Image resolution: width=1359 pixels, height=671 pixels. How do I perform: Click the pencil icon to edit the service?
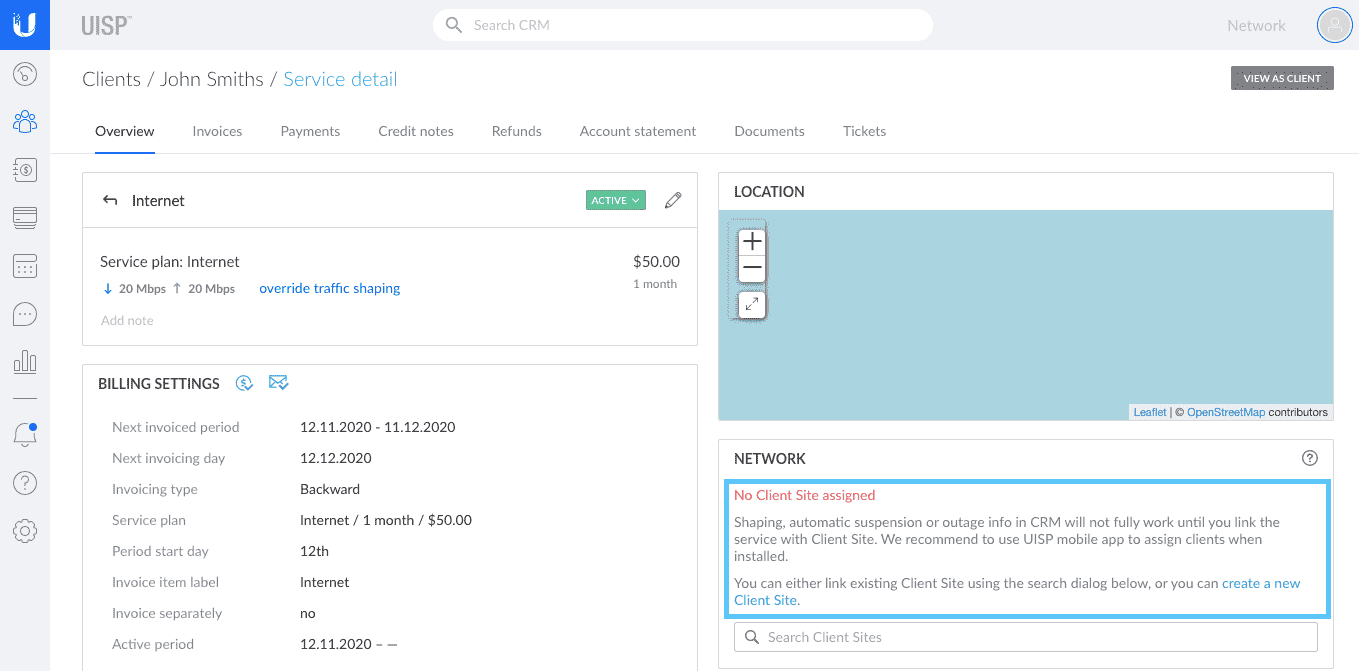(673, 200)
